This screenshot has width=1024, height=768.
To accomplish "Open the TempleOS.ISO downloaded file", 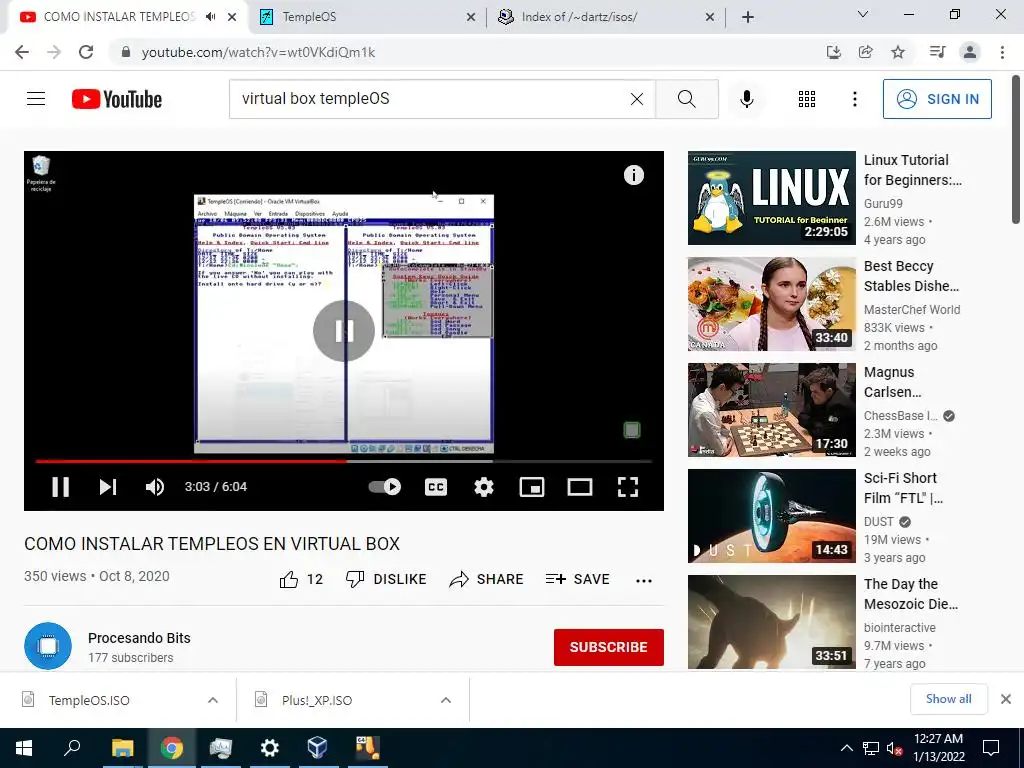I will (x=89, y=700).
